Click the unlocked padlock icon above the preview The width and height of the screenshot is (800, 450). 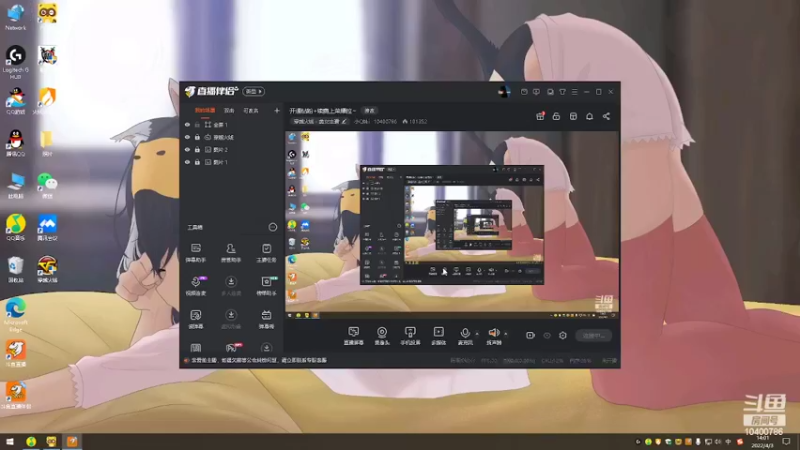[x=556, y=116]
